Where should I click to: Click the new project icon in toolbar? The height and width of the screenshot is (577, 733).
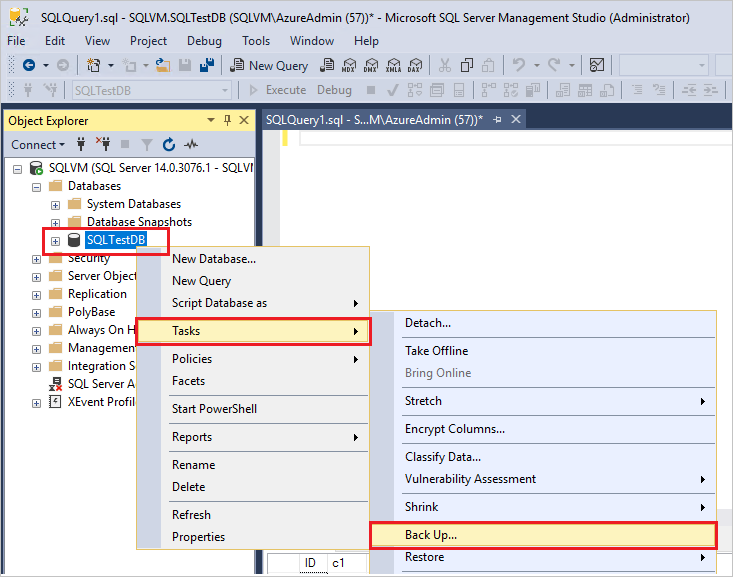click(93, 65)
